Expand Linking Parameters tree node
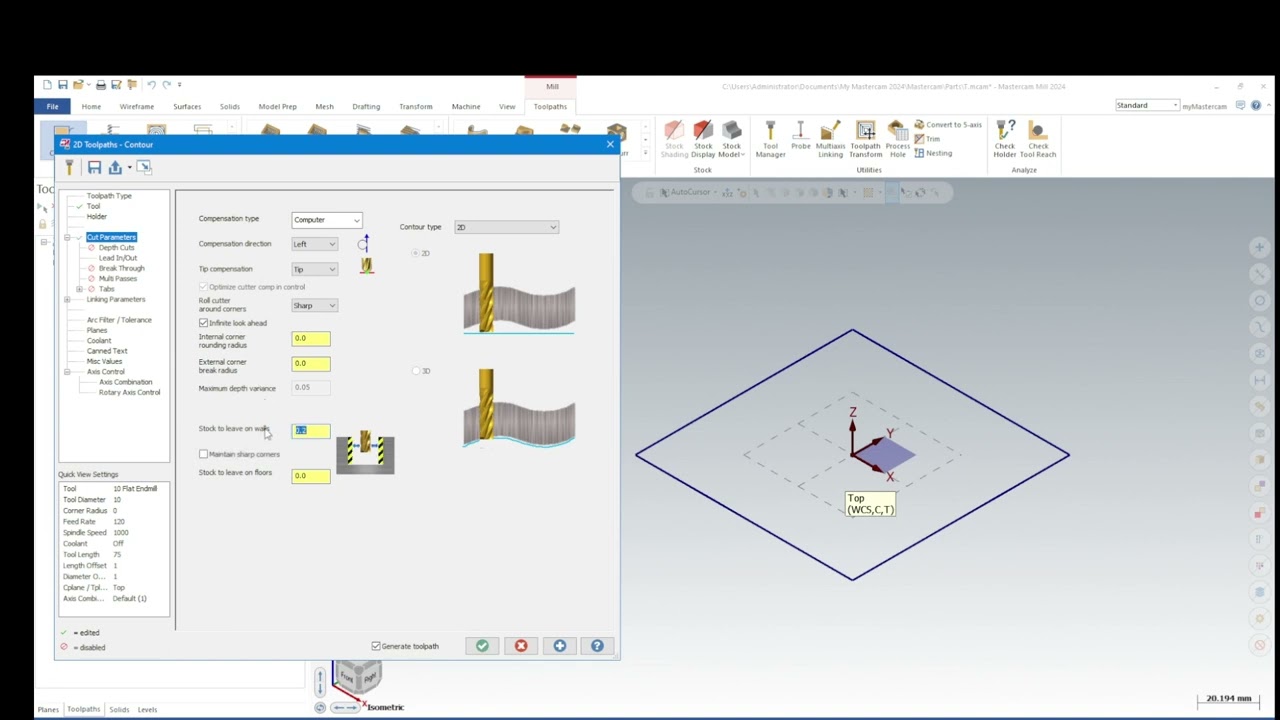The height and width of the screenshot is (720, 1280). point(67,299)
